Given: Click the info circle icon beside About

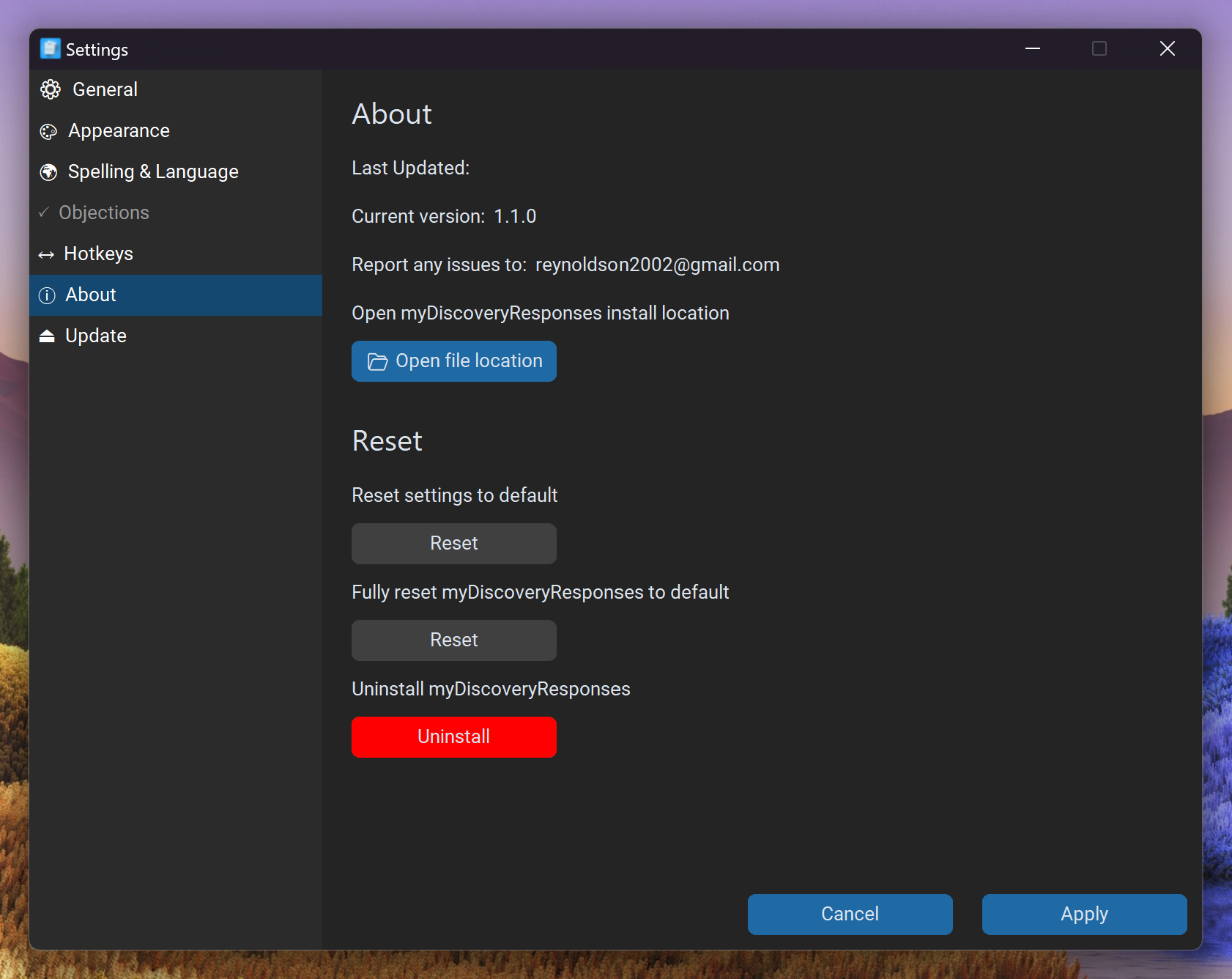Looking at the screenshot, I should [47, 295].
